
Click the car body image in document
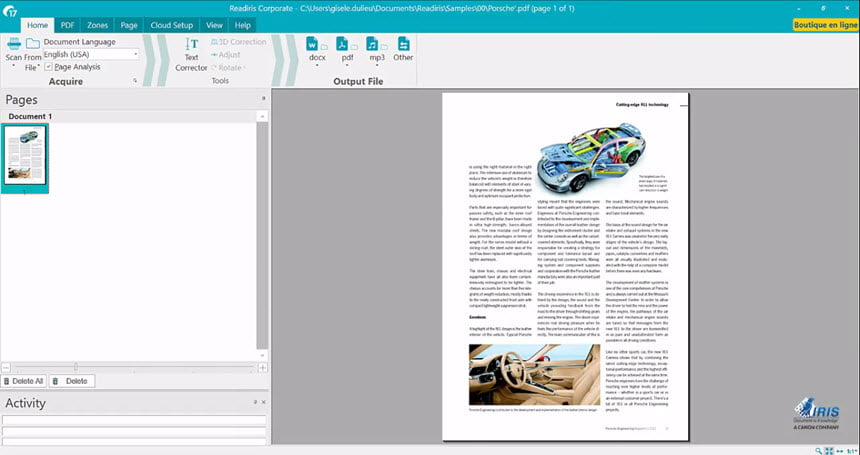590,157
